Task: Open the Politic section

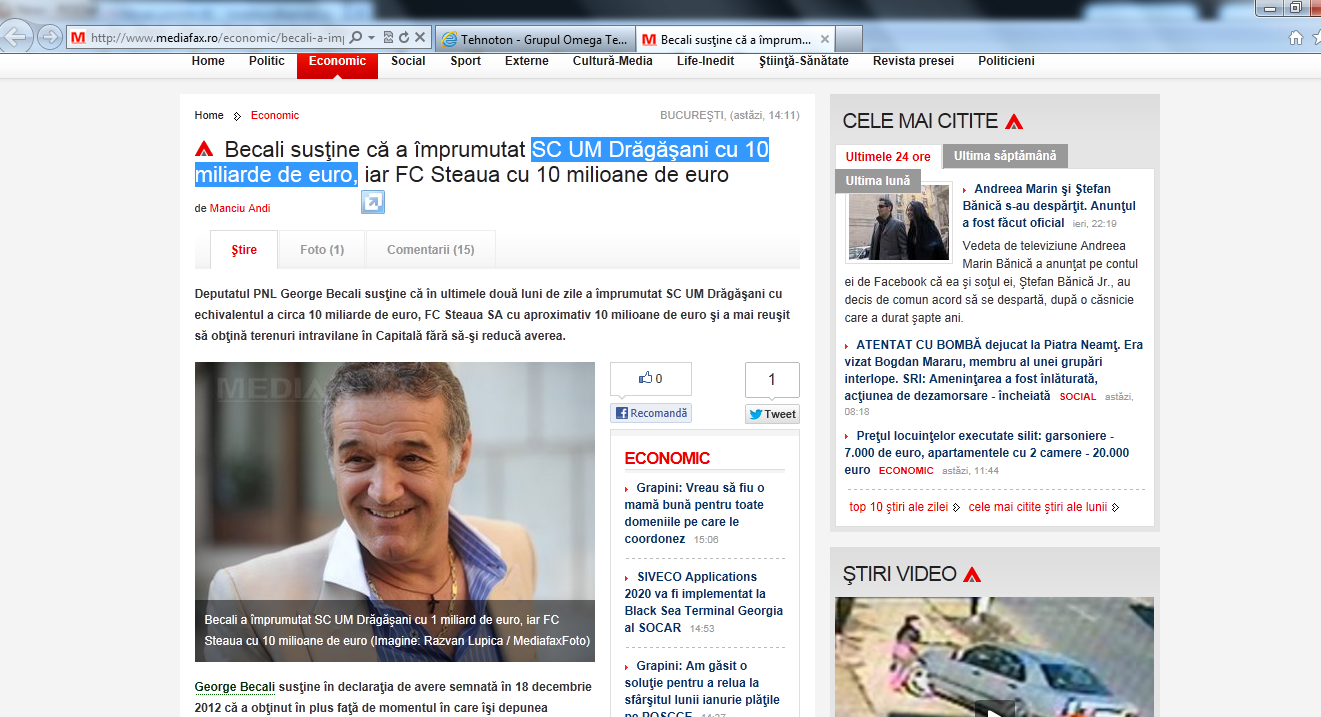Action: pyautogui.click(x=267, y=61)
